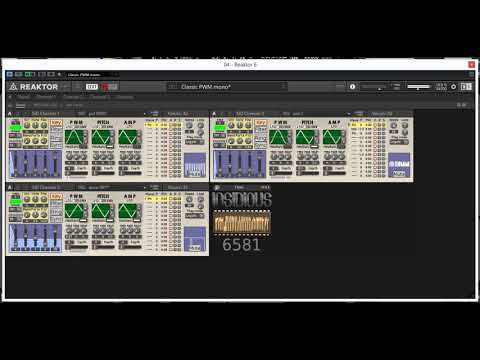Click Mute in SID Channel 3
The image size is (480, 360).
tap(195, 248)
